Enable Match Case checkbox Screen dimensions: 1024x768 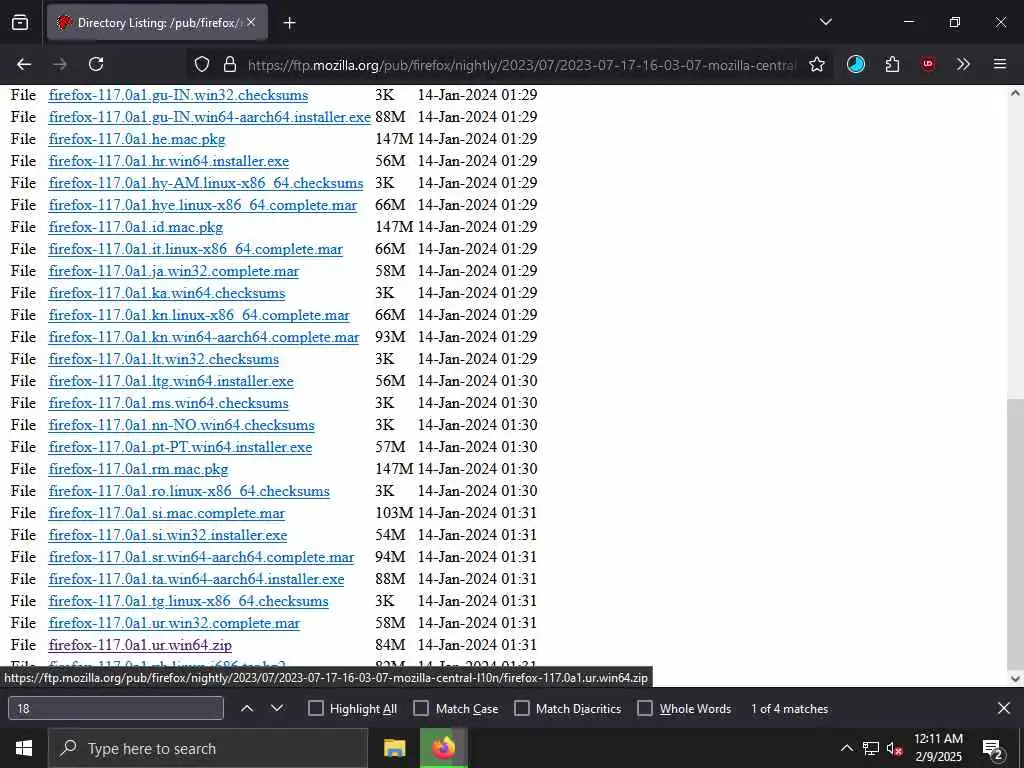click(x=421, y=709)
